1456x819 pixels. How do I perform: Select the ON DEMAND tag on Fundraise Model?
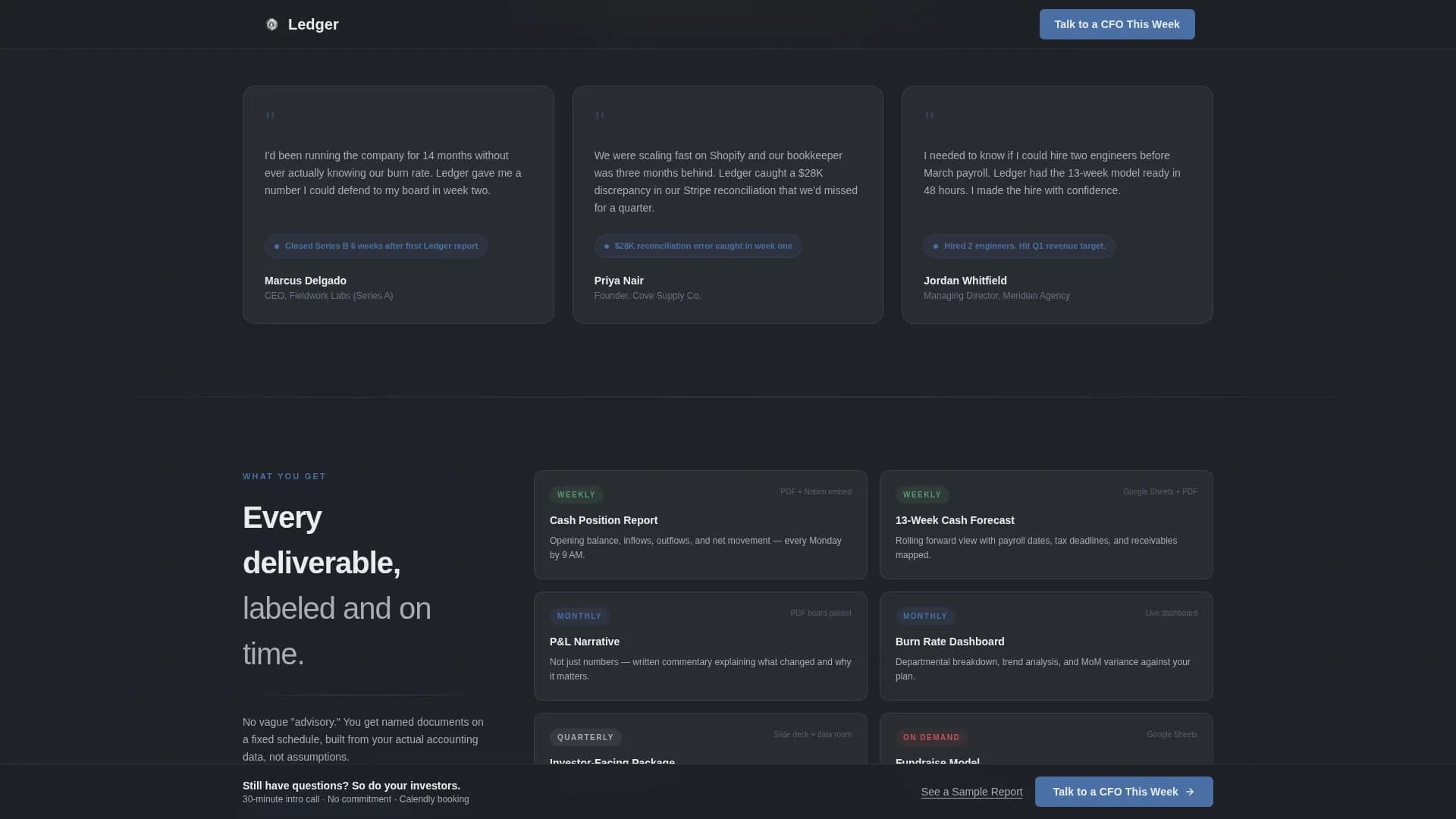coord(932,737)
